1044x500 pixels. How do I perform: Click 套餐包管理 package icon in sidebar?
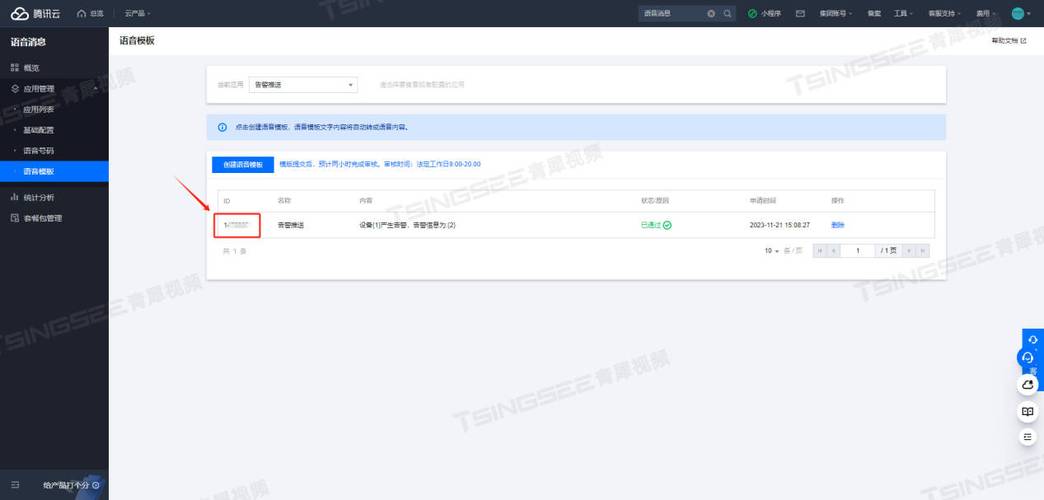coord(15,218)
